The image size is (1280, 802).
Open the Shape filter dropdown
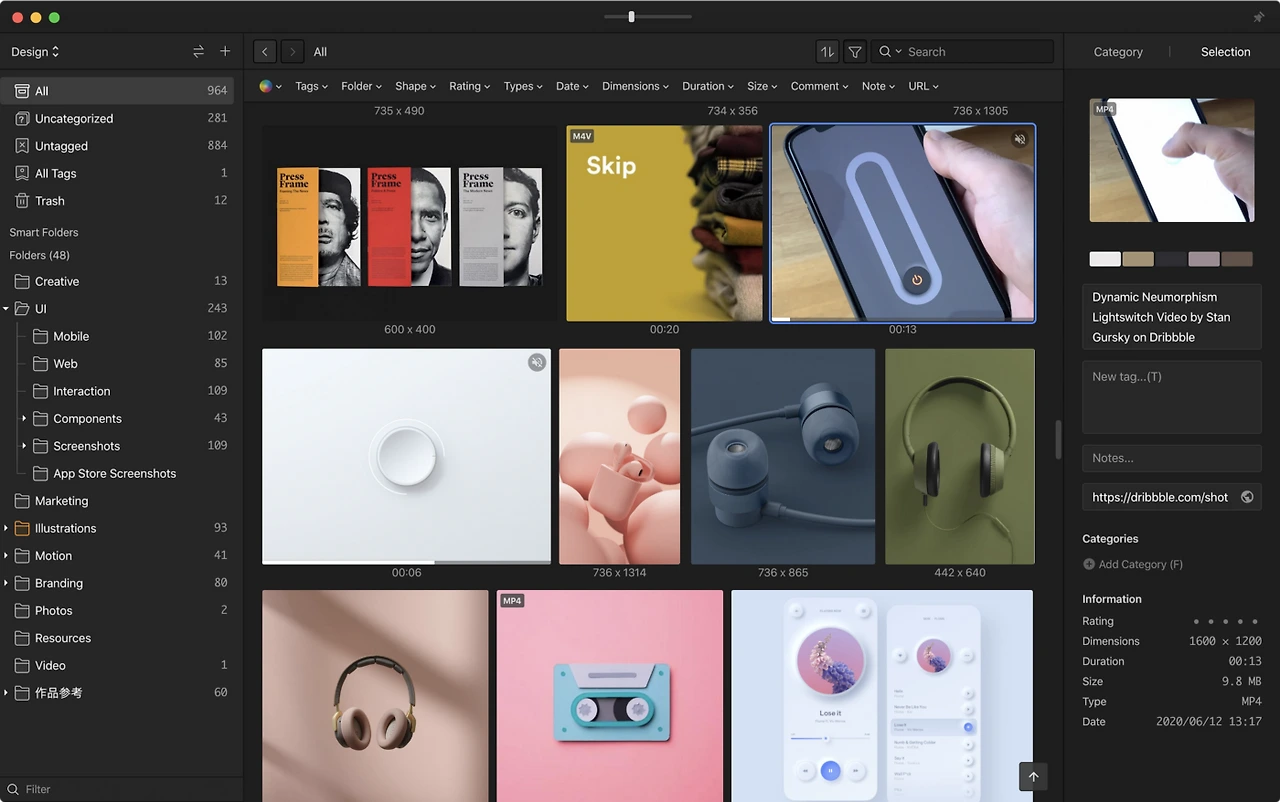pos(416,86)
